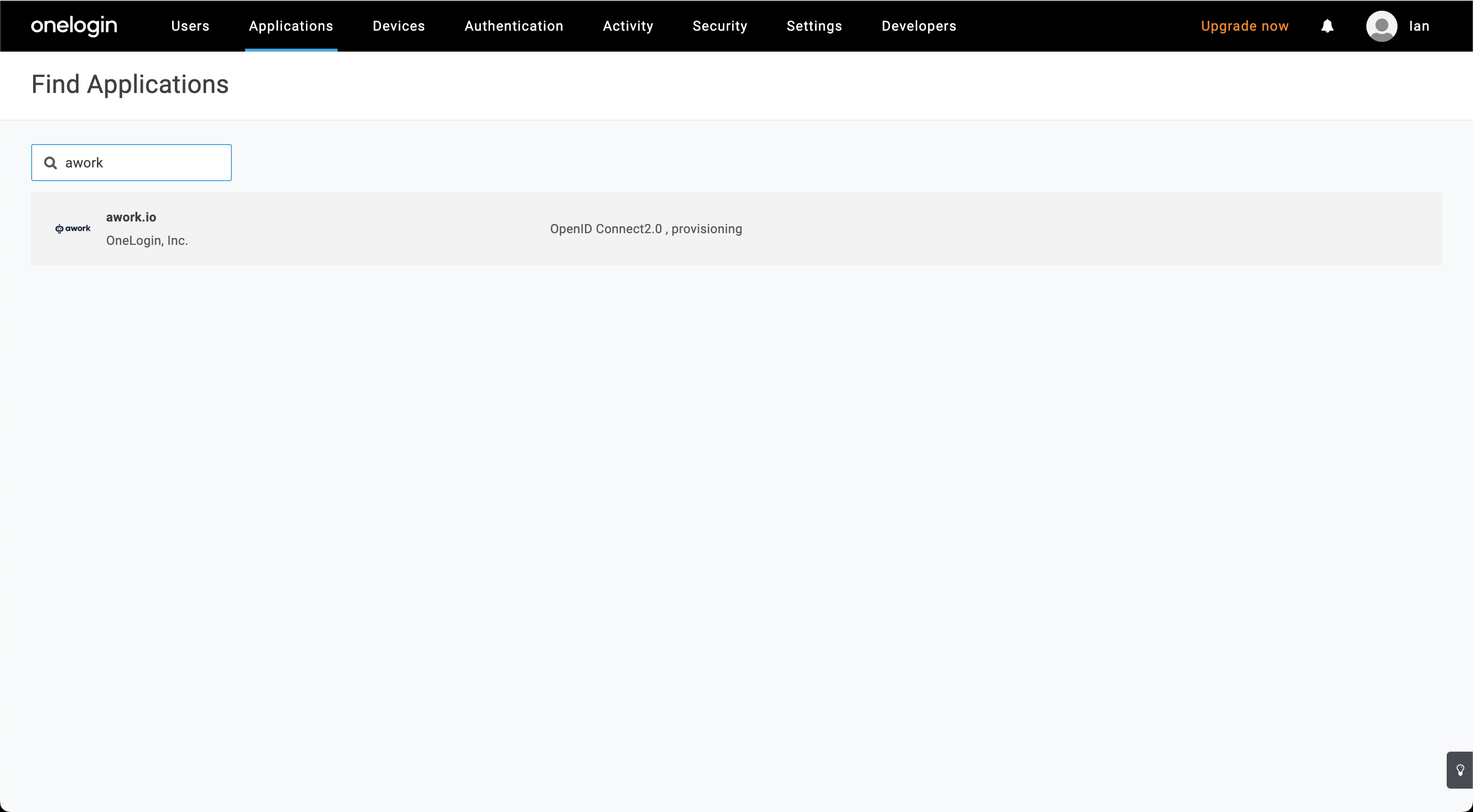Open the notifications bell
The height and width of the screenshot is (812, 1473).
pos(1327,26)
